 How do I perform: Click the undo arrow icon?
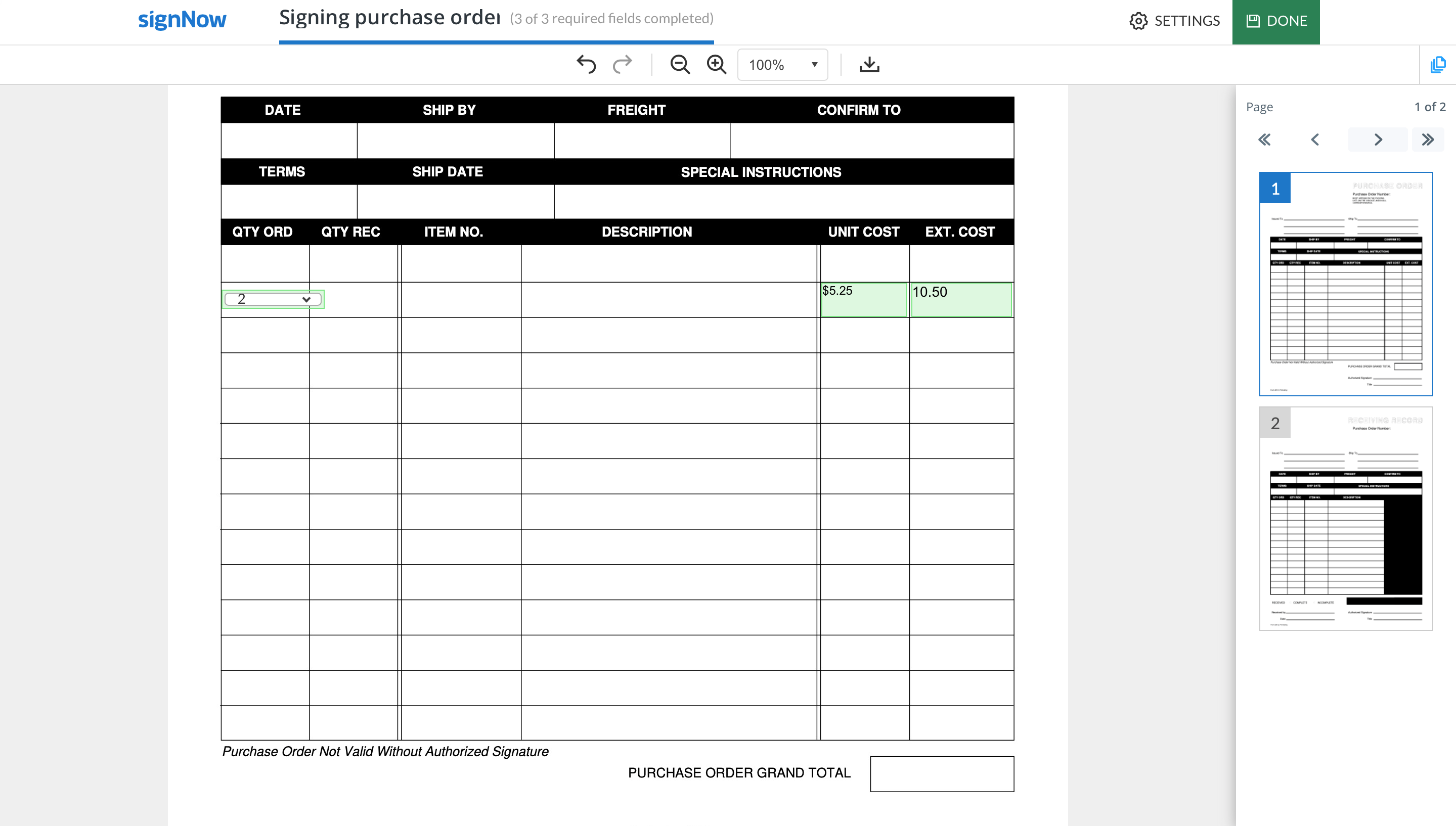[586, 65]
